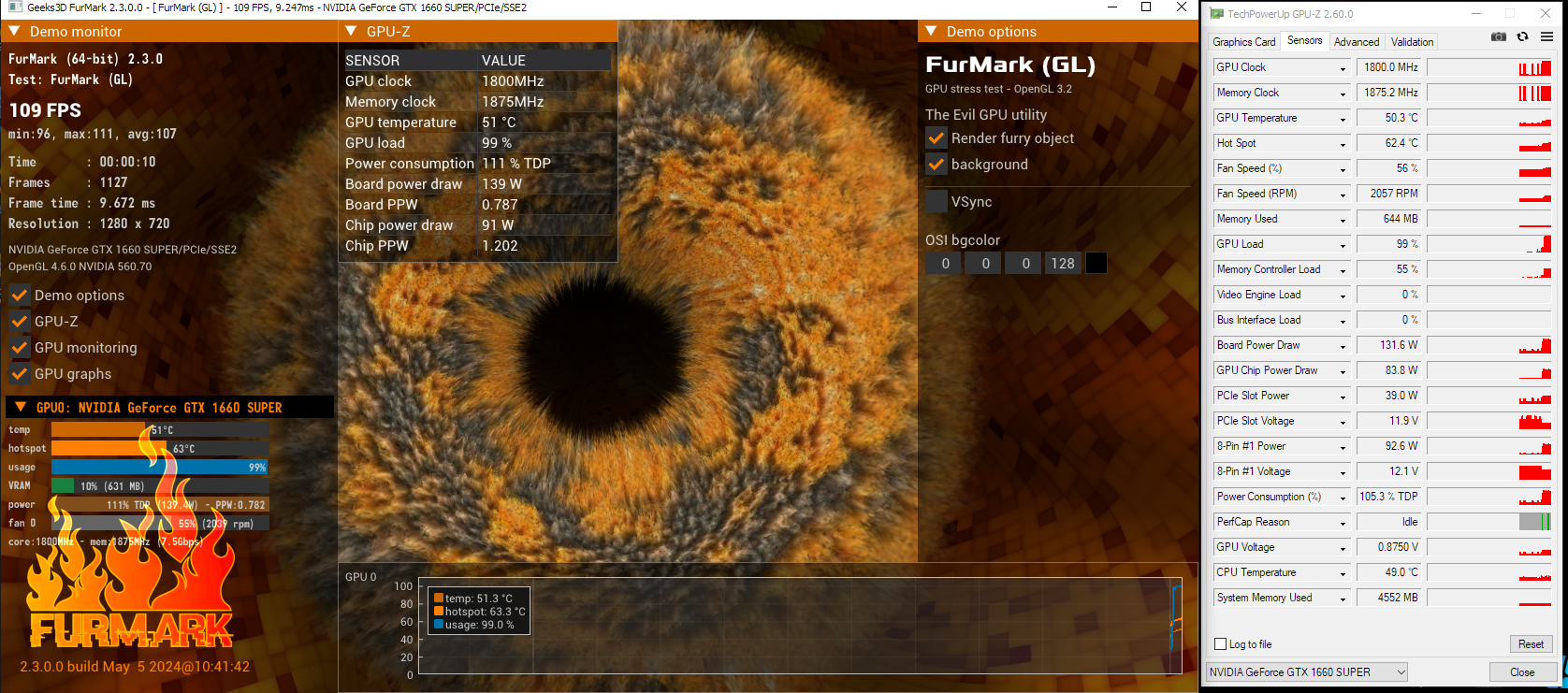Click the OSI bgcolor alpha field showing 128
This screenshot has height=693, width=1568.
(1063, 263)
